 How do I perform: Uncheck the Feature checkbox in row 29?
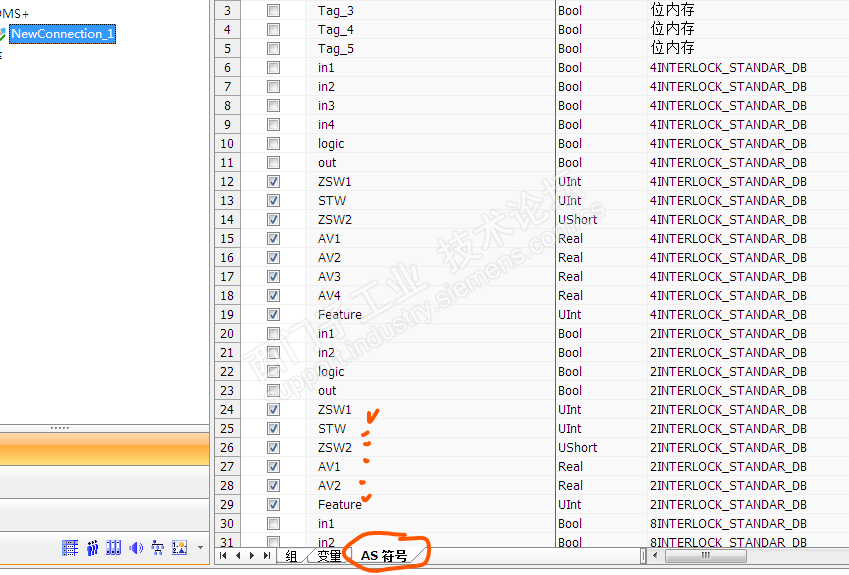point(273,505)
